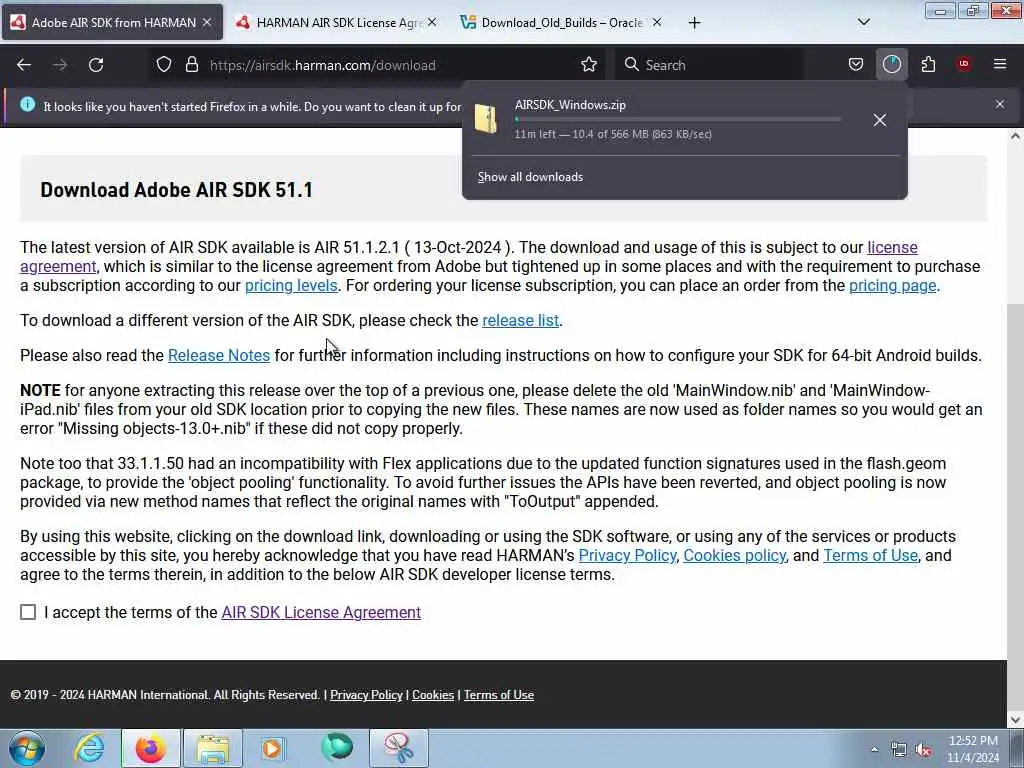This screenshot has width=1024, height=768.
Task: Show hidden system tray icons
Action: (874, 750)
